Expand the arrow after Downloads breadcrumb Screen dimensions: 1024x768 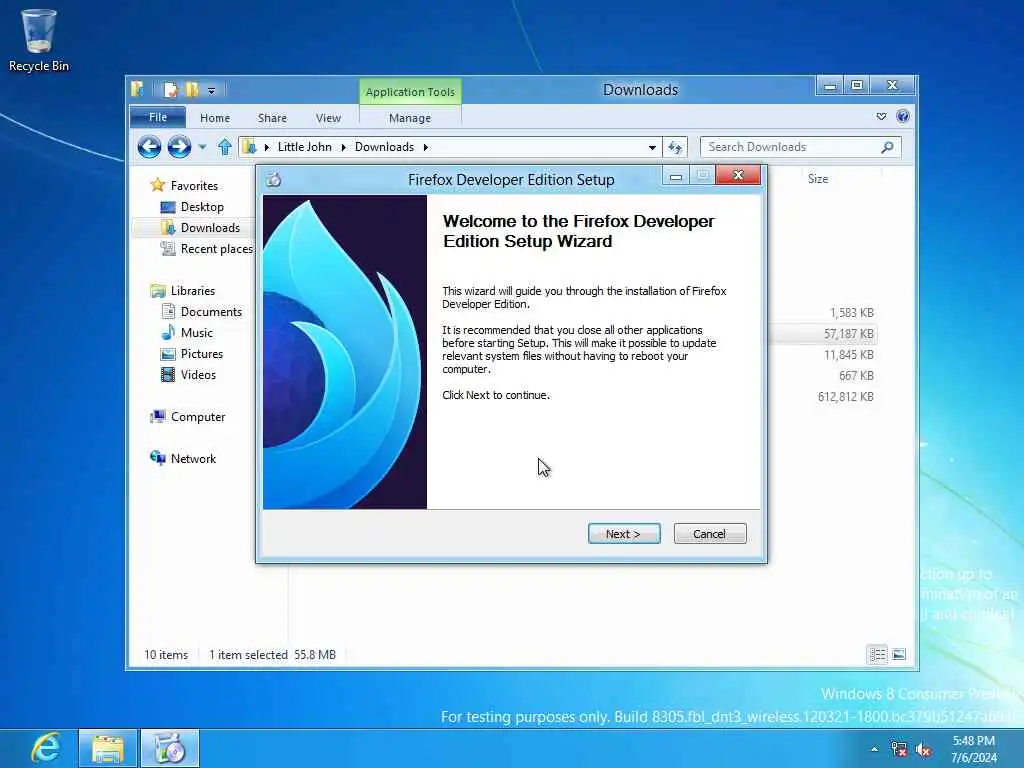tap(426, 148)
